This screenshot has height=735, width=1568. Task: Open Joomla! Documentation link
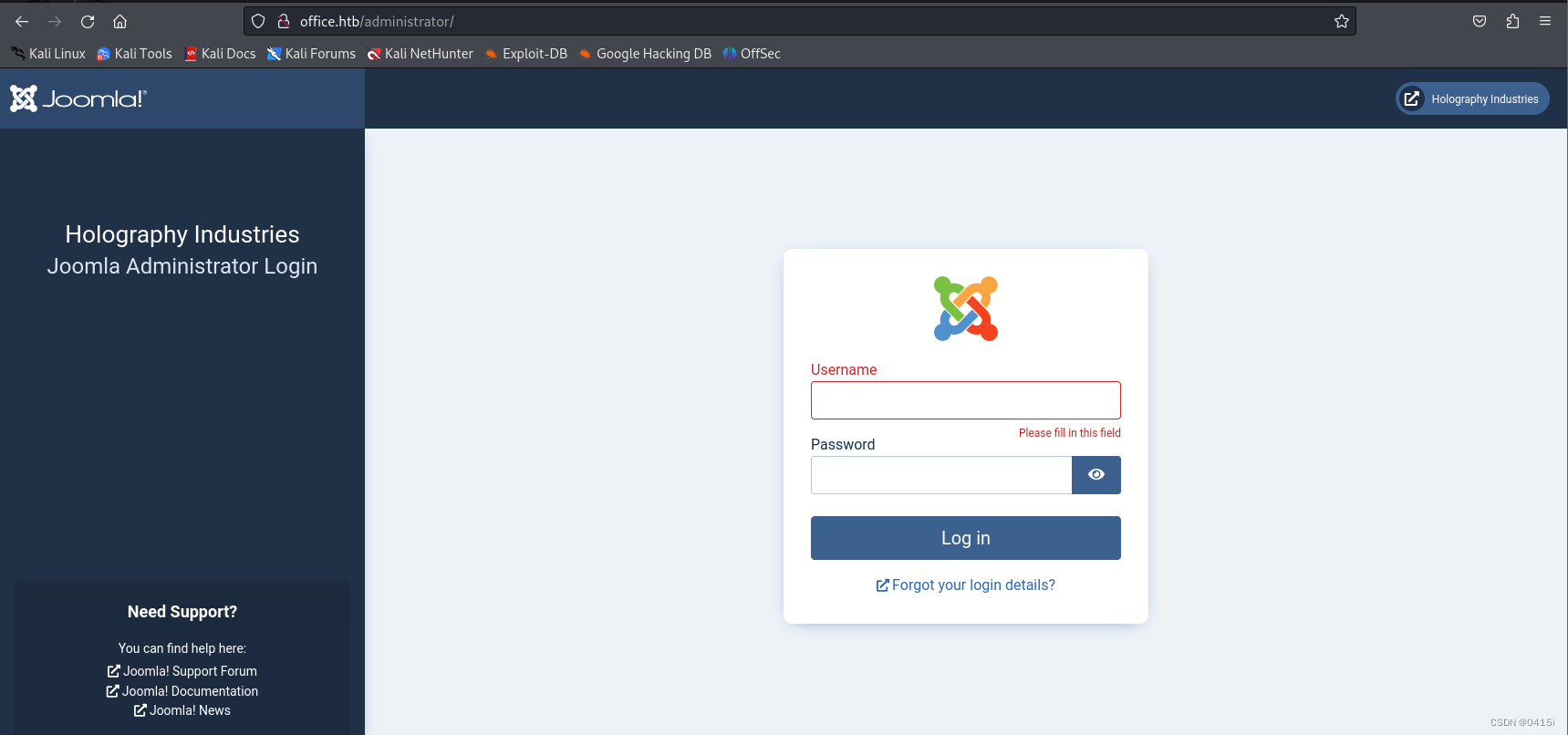tap(182, 691)
